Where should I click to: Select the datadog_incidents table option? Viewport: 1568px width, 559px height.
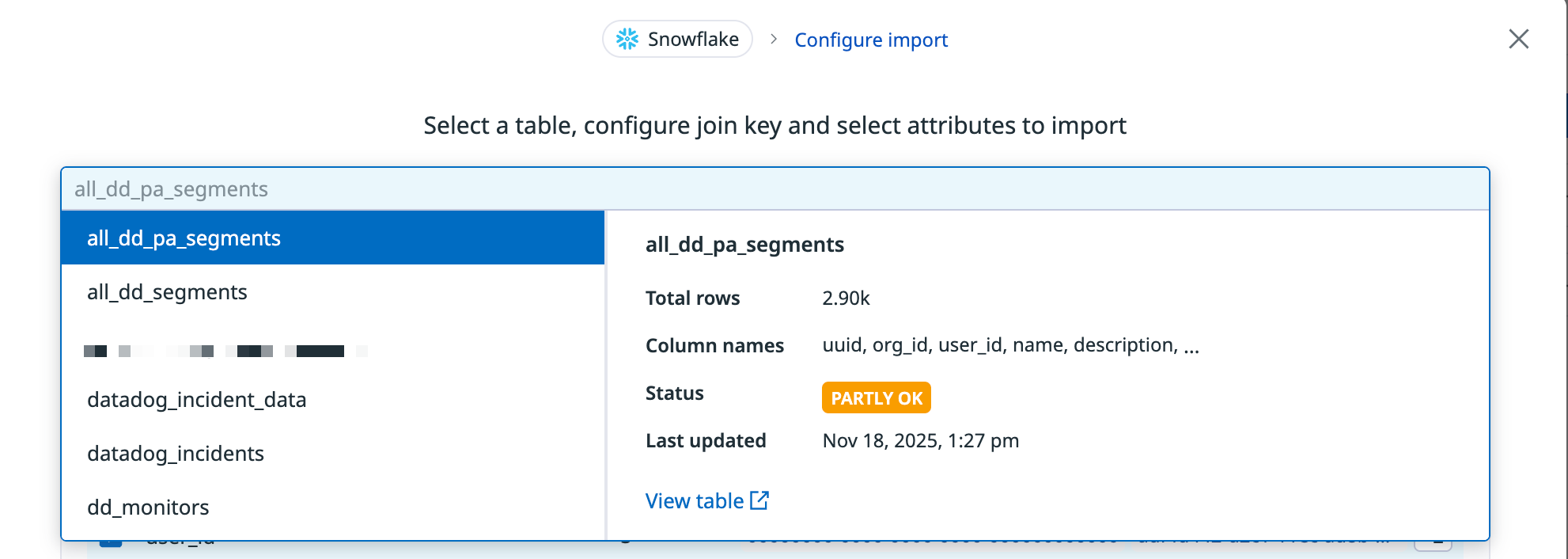coord(176,454)
